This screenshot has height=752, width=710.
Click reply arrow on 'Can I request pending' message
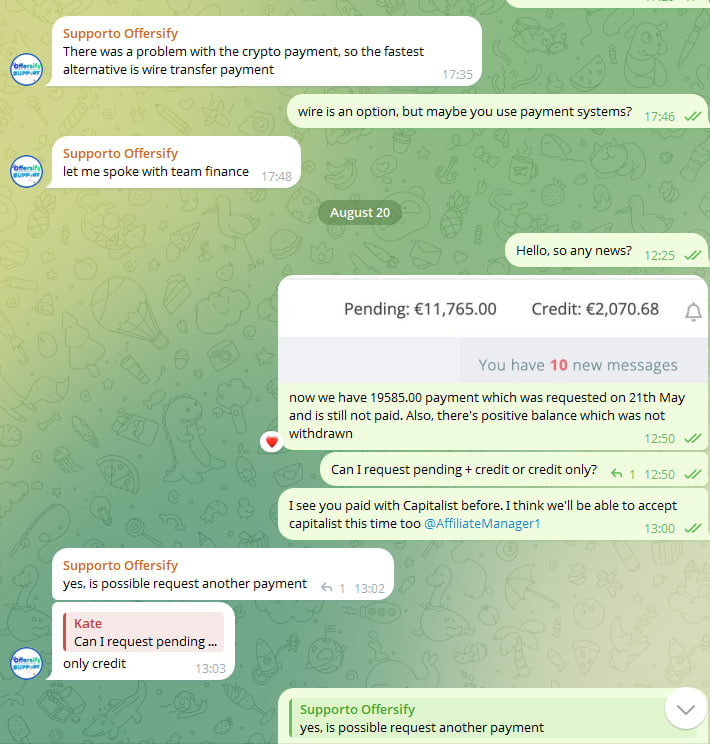tap(616, 474)
